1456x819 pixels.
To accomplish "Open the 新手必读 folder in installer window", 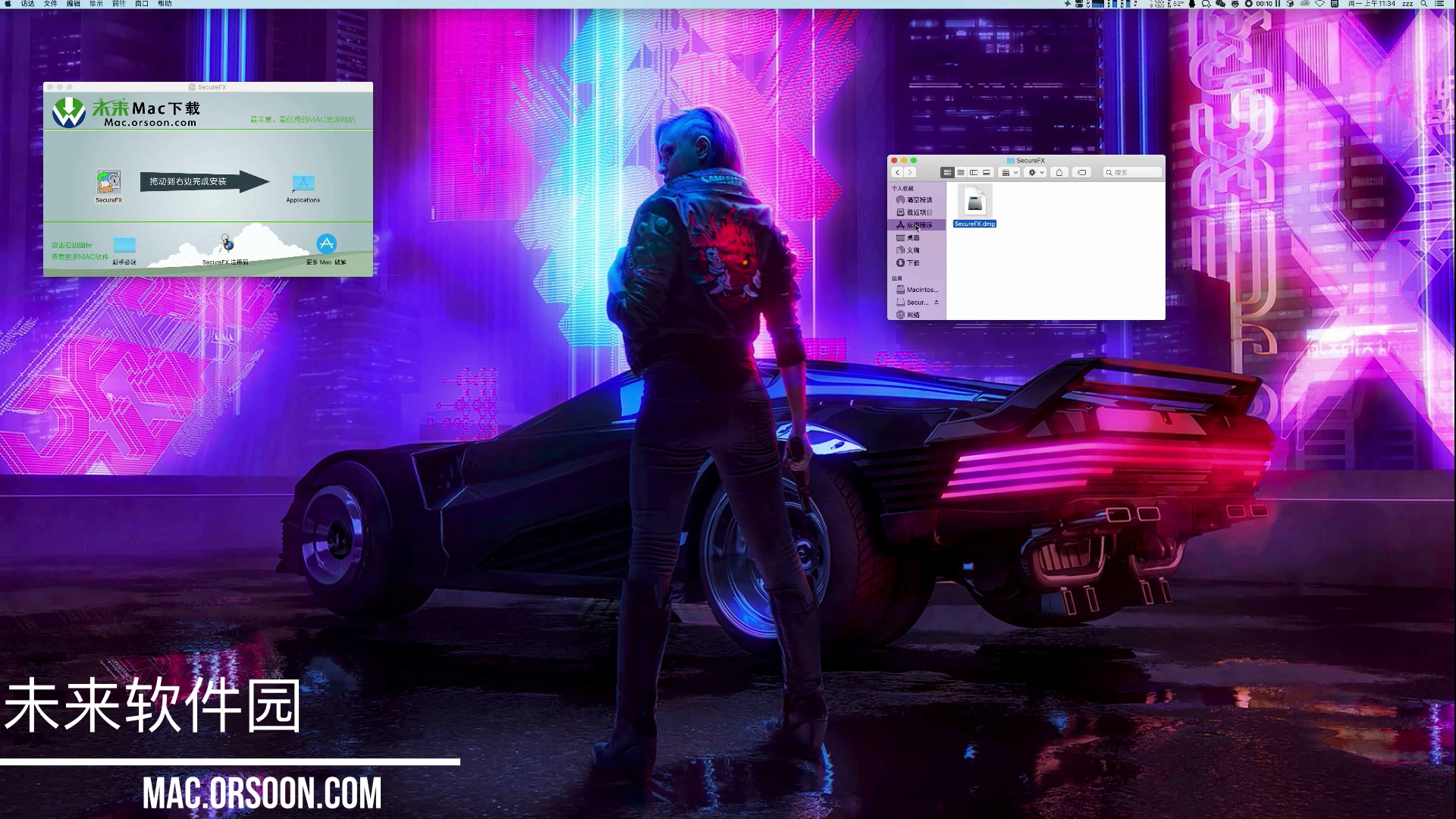I will [x=124, y=245].
